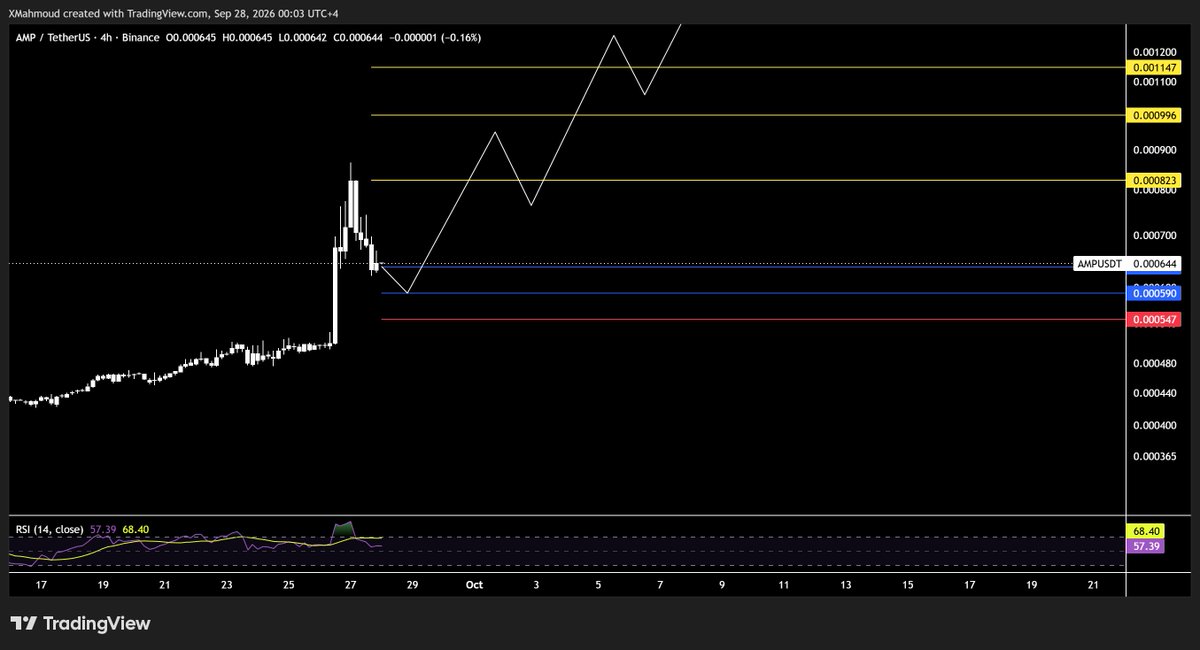This screenshot has width=1200, height=650.
Task: Click date 27 on the time axis
Action: click(x=350, y=584)
